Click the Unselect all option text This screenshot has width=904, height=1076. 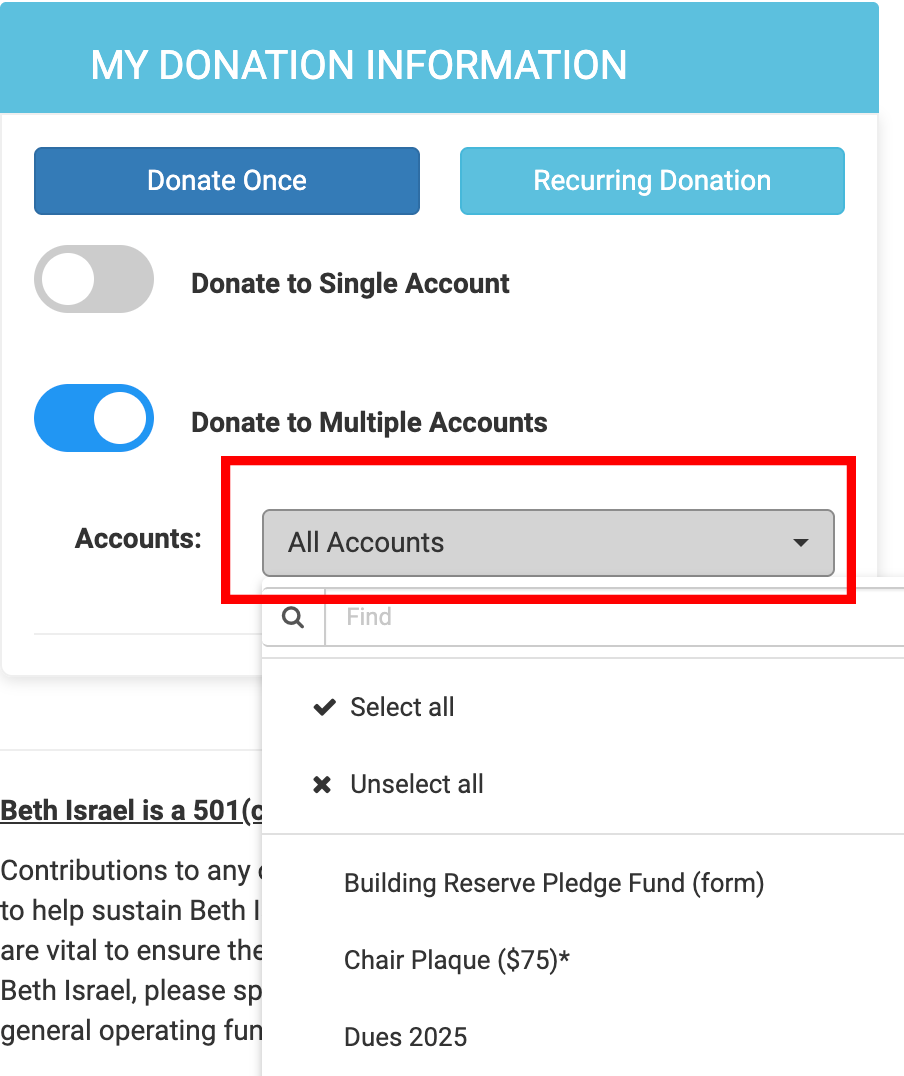coord(416,785)
